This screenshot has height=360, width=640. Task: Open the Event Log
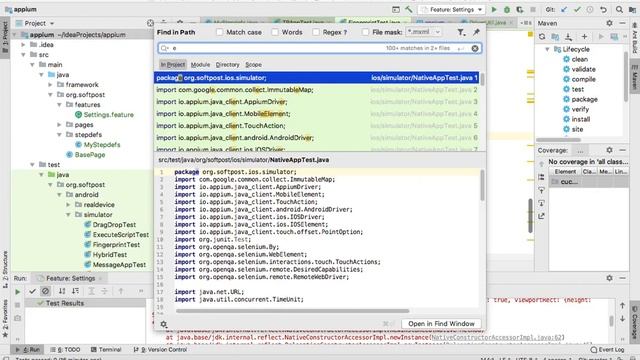point(607,350)
